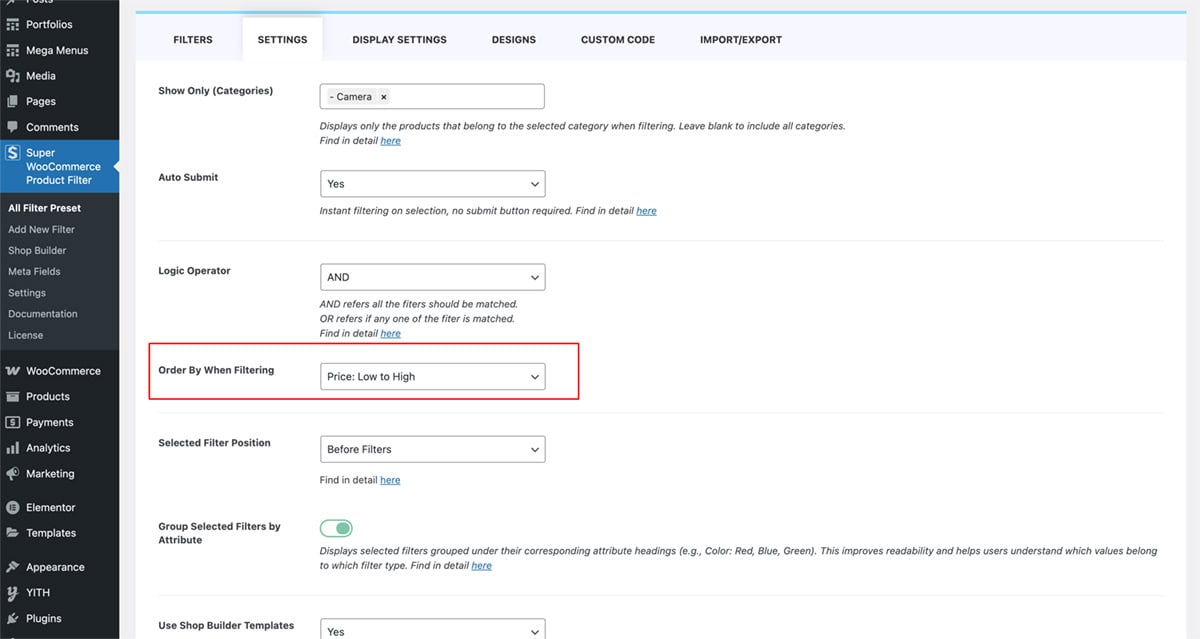
Task: Go to the Designs tab
Action: [x=513, y=40]
